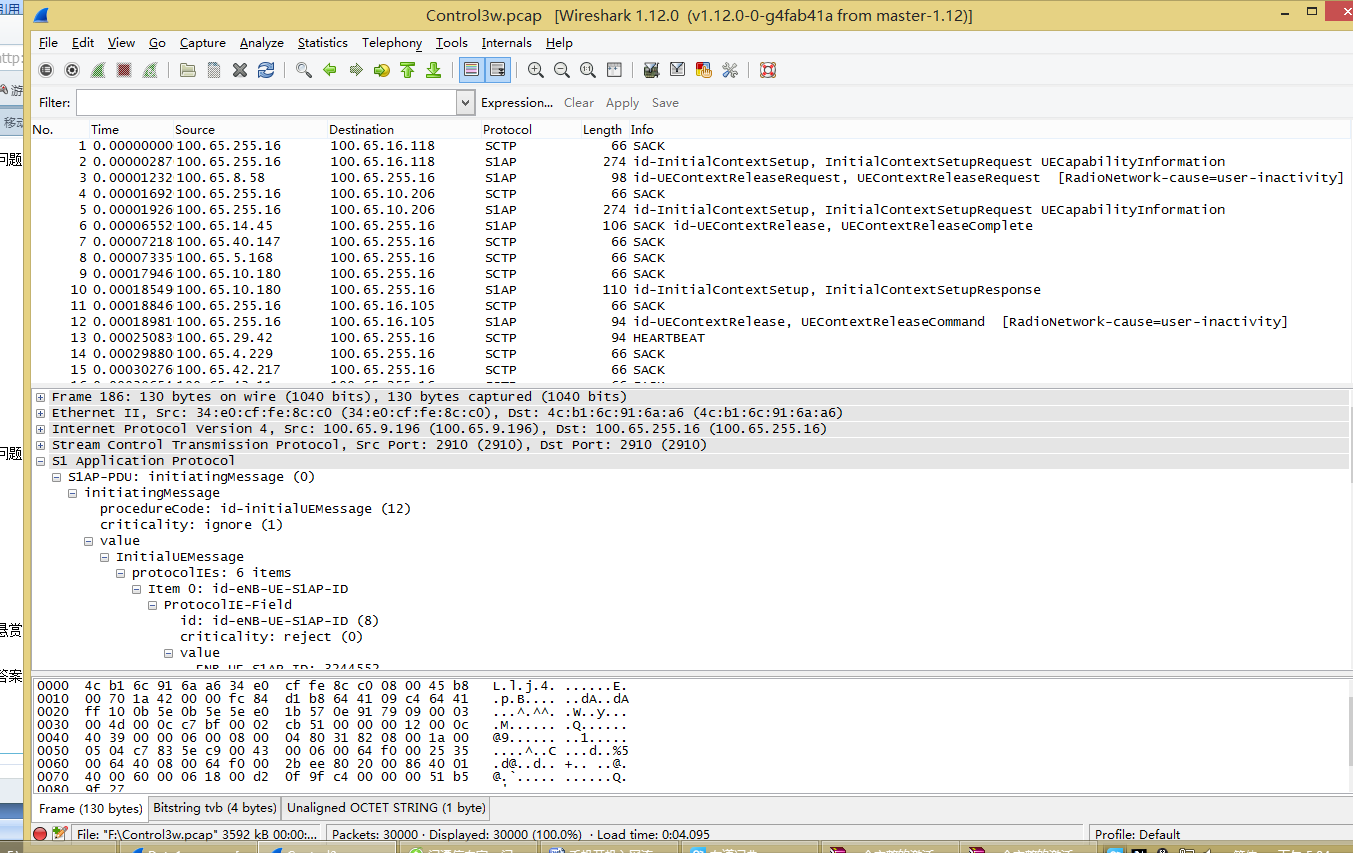Open coloring rules editor

coord(704,70)
